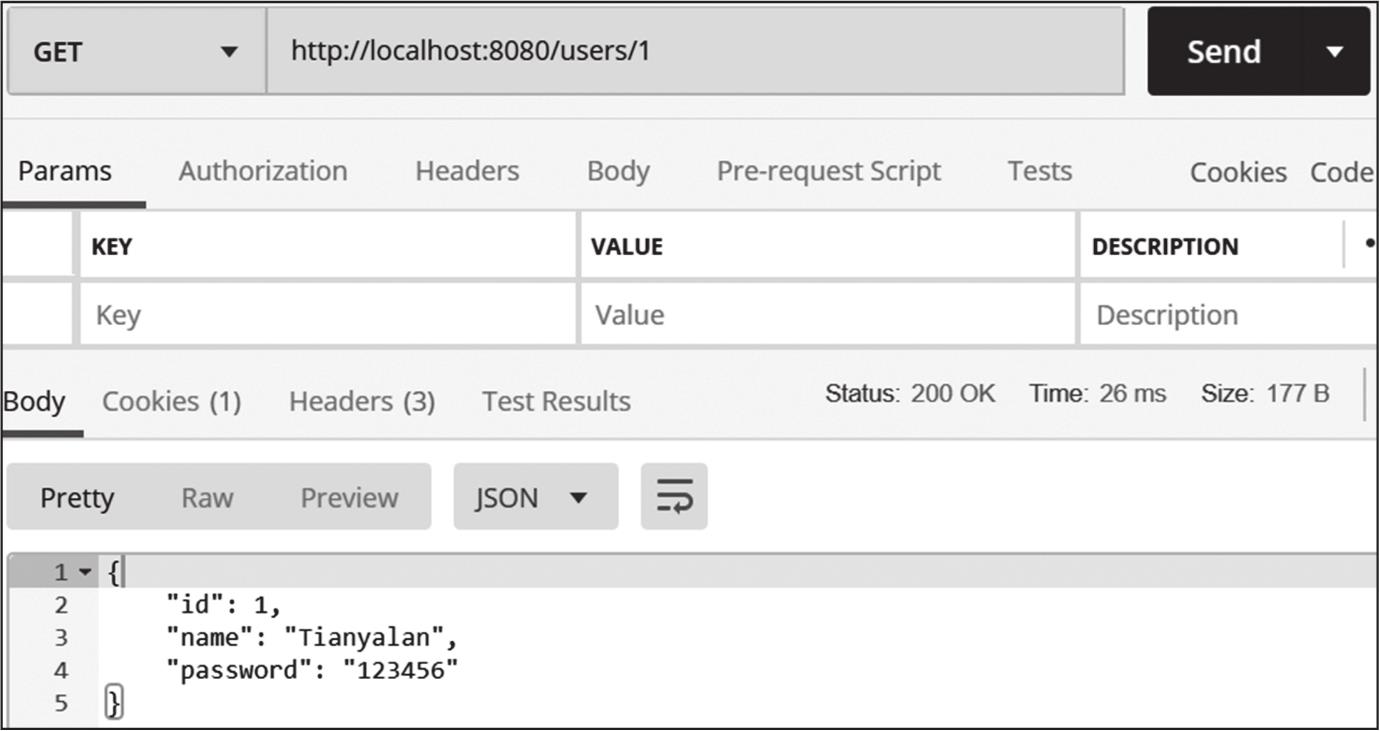Open the GET method dropdown
This screenshot has width=1380, height=731.
pos(137,51)
